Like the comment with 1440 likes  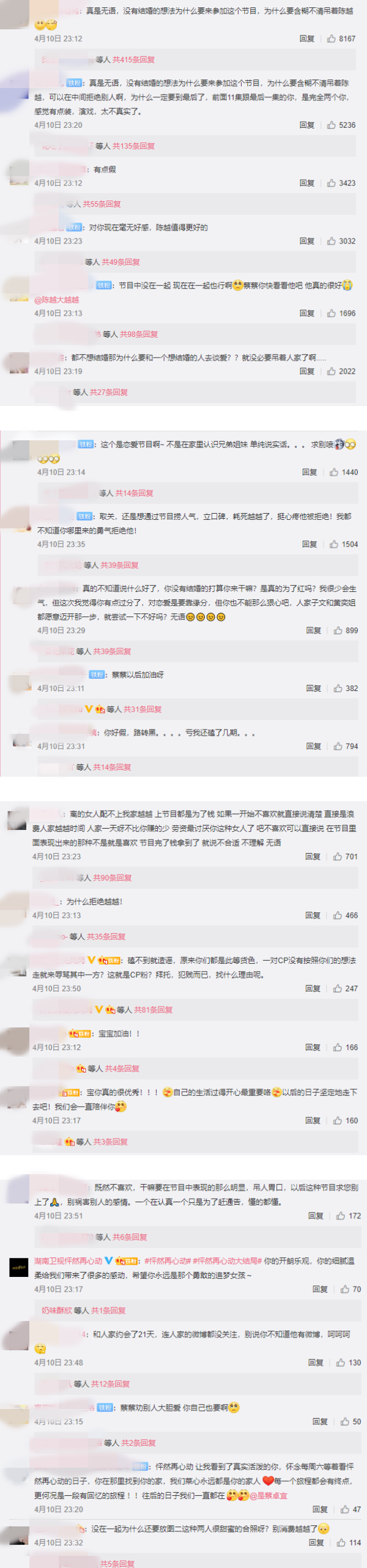tap(333, 472)
